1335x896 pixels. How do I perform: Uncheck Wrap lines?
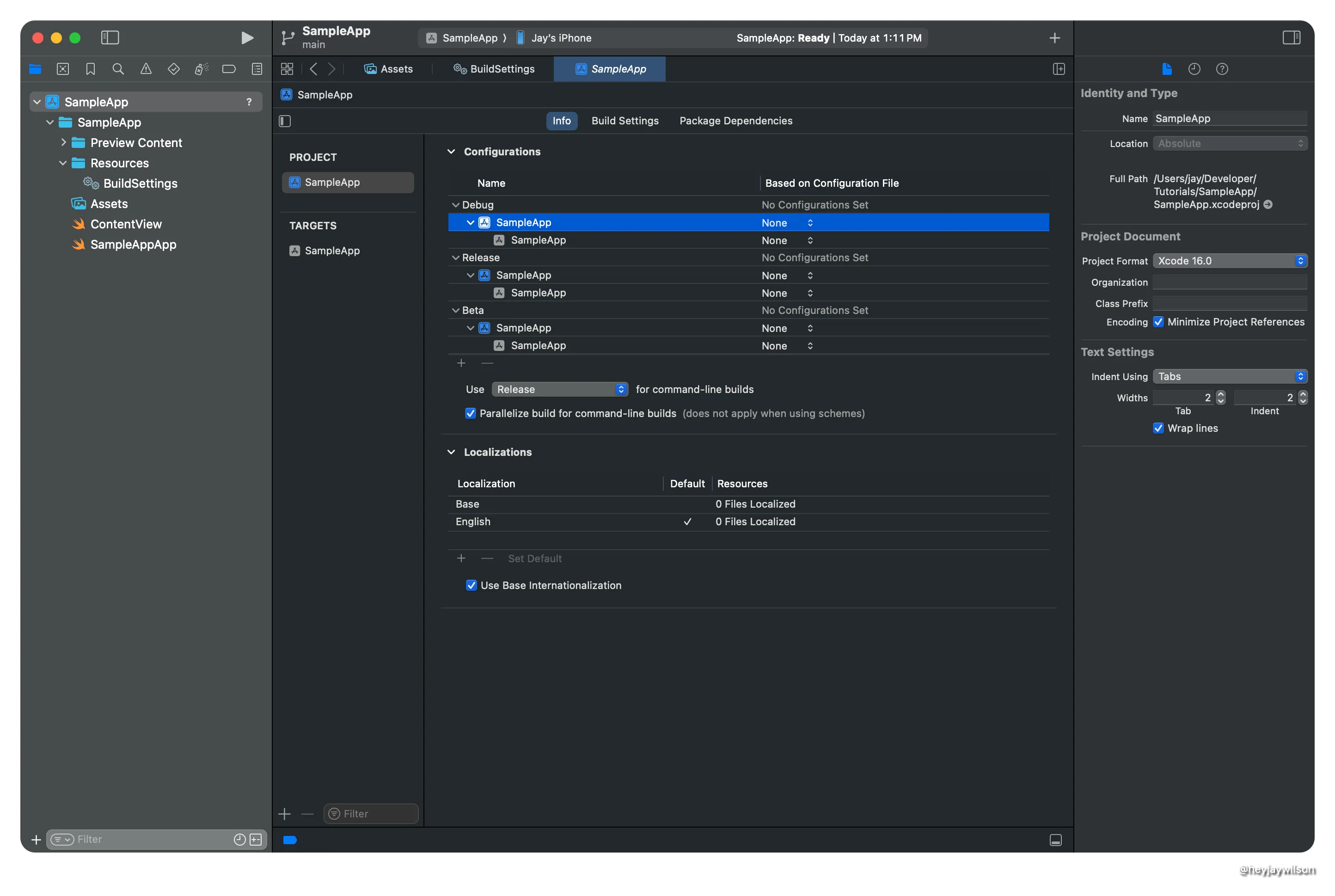pos(1158,428)
